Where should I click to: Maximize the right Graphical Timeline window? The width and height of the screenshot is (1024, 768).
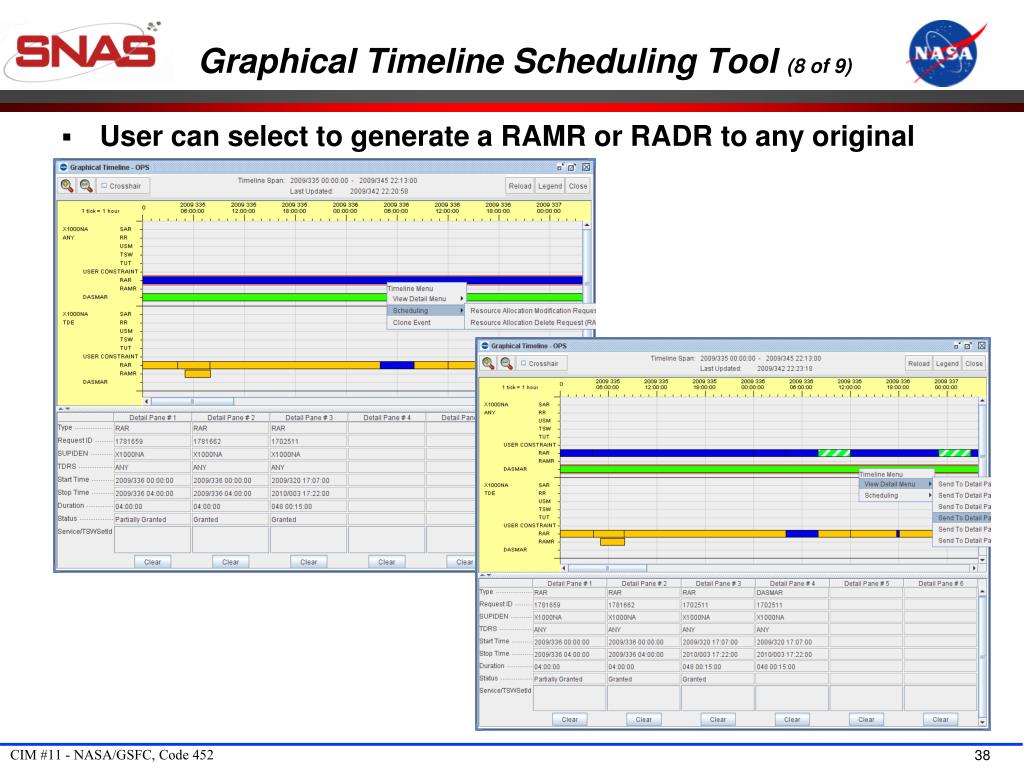click(968, 345)
